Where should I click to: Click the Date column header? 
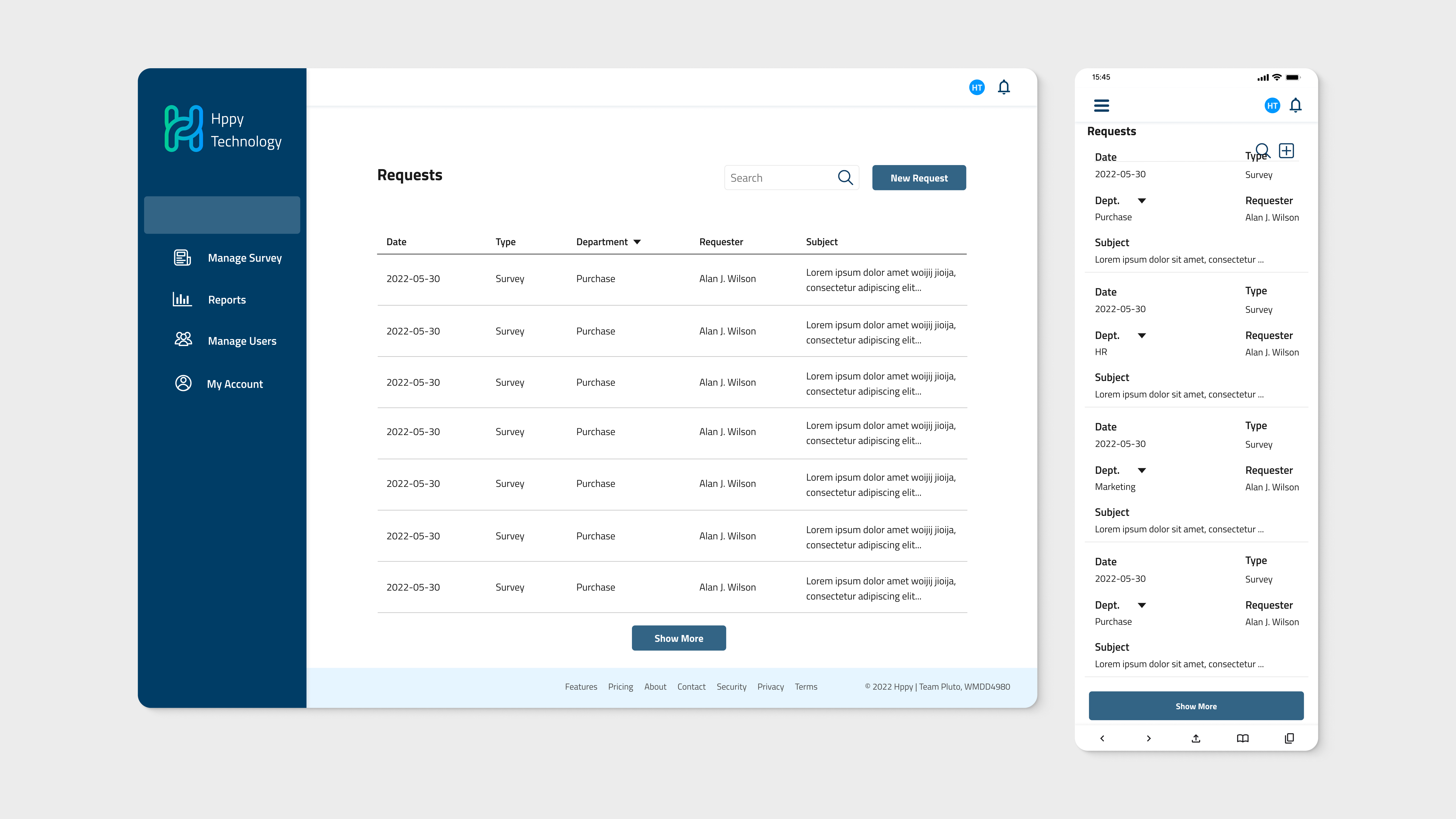coord(396,241)
